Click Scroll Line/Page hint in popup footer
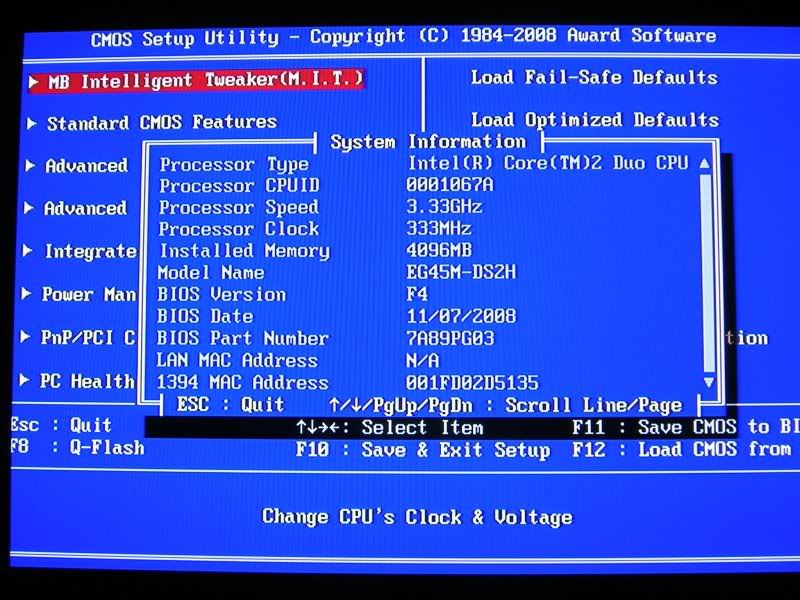This screenshot has height=600, width=800. coord(593,405)
